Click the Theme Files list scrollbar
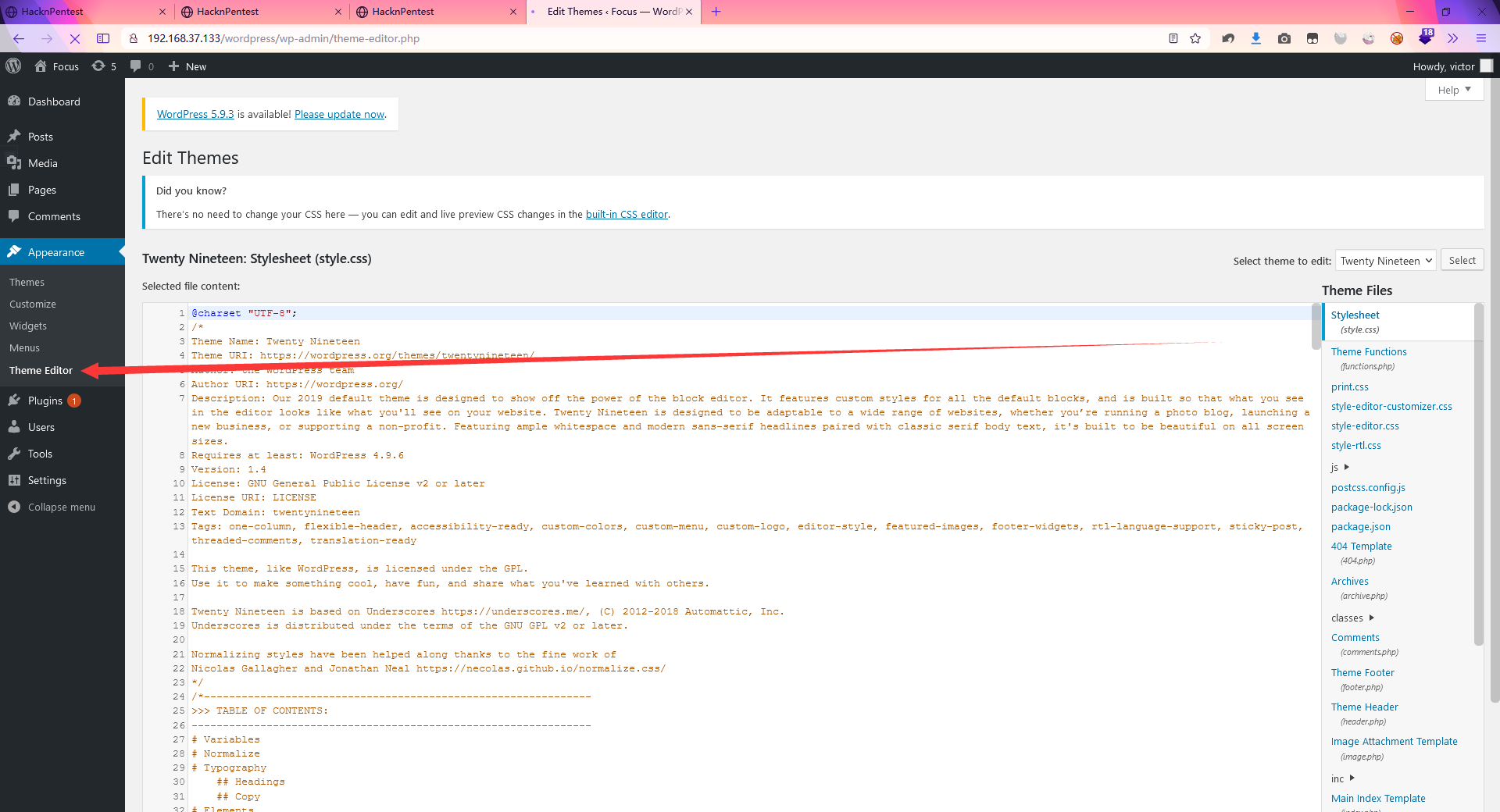 pos(1478,475)
